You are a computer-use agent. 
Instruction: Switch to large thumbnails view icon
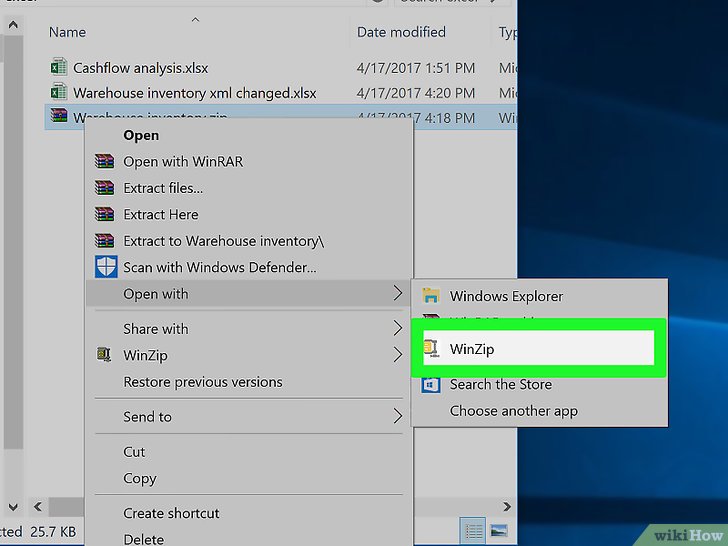(x=499, y=530)
